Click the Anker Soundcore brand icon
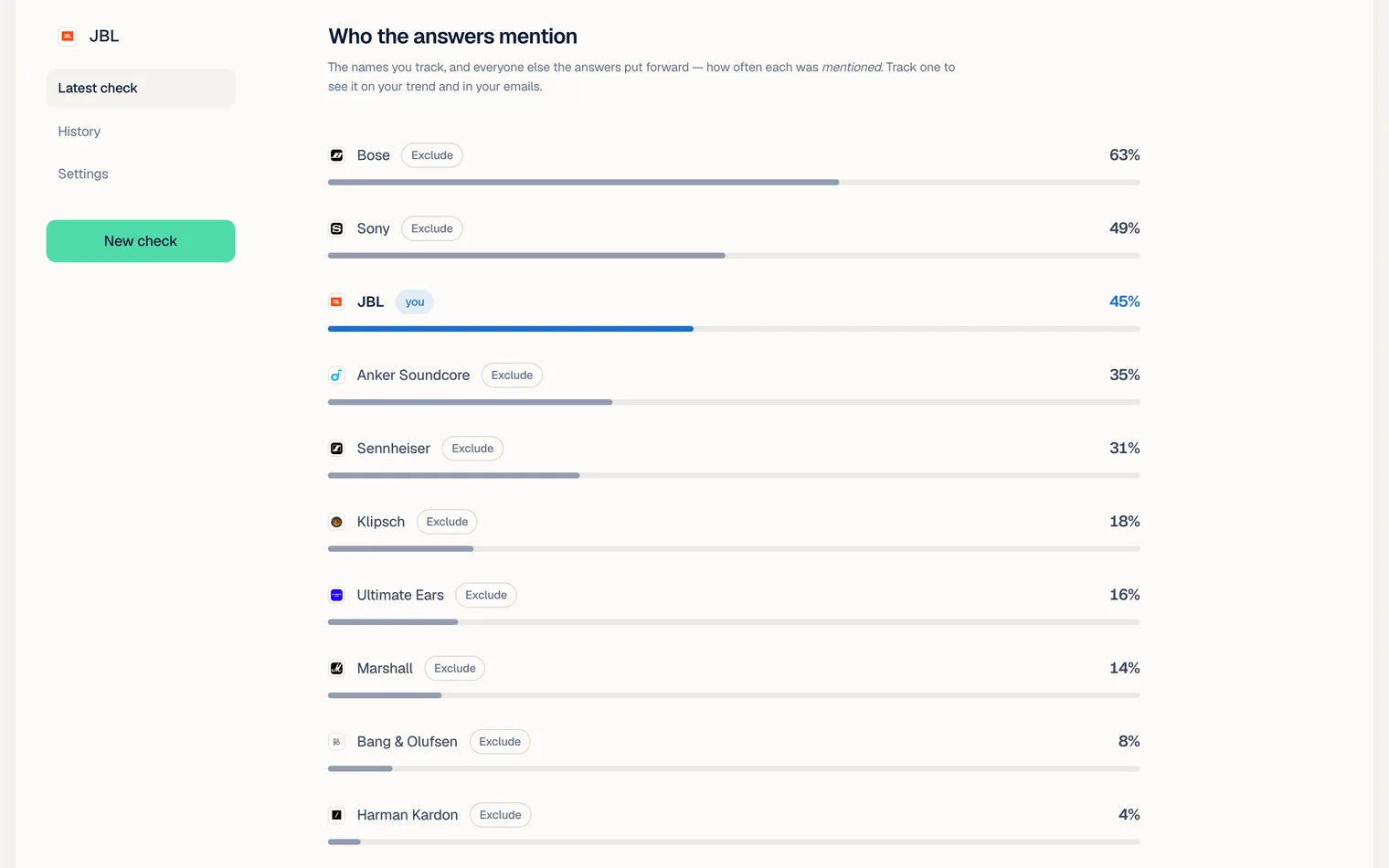Viewport: 1389px width, 868px height. tap(336, 376)
